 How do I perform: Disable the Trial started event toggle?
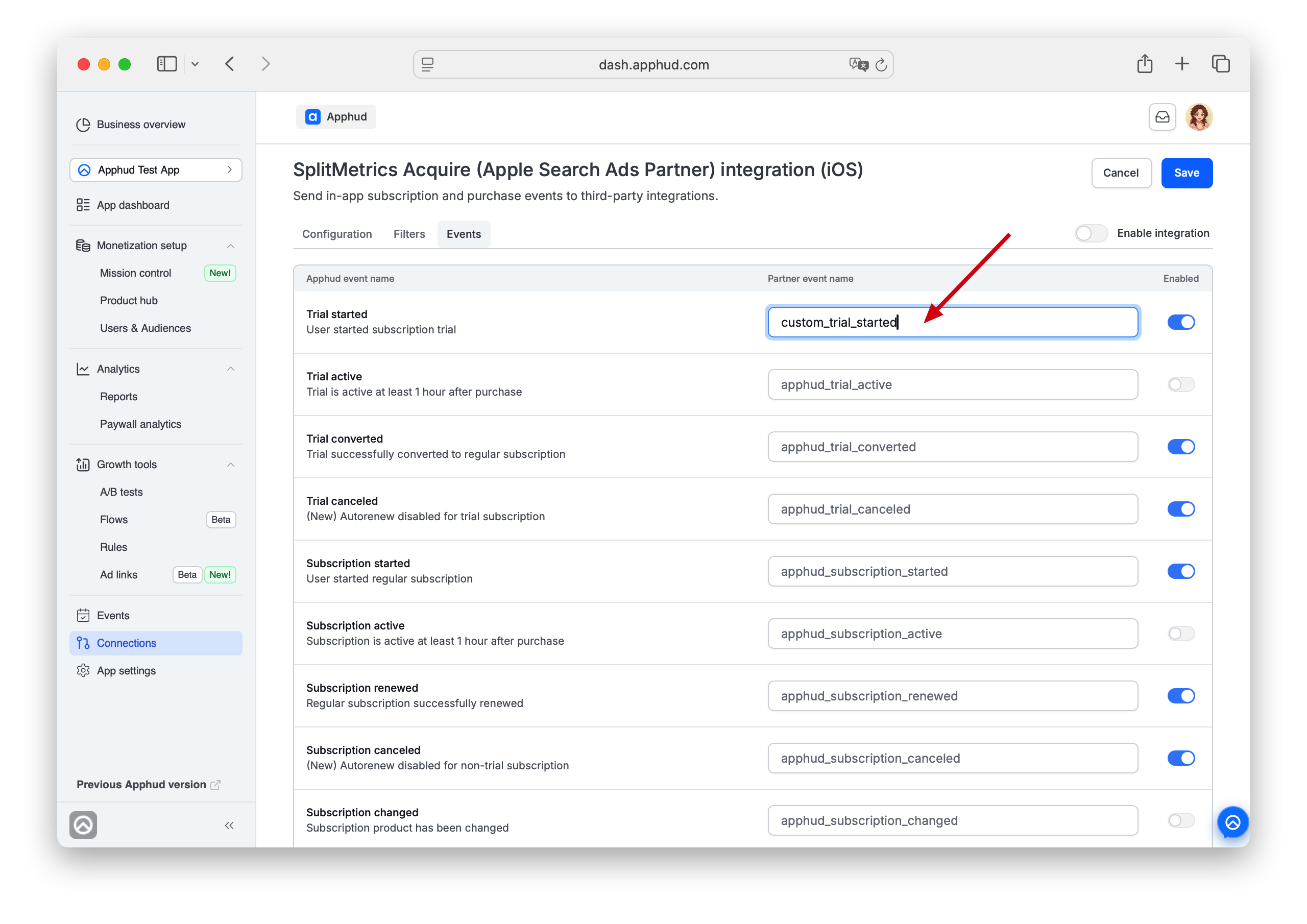coord(1180,323)
